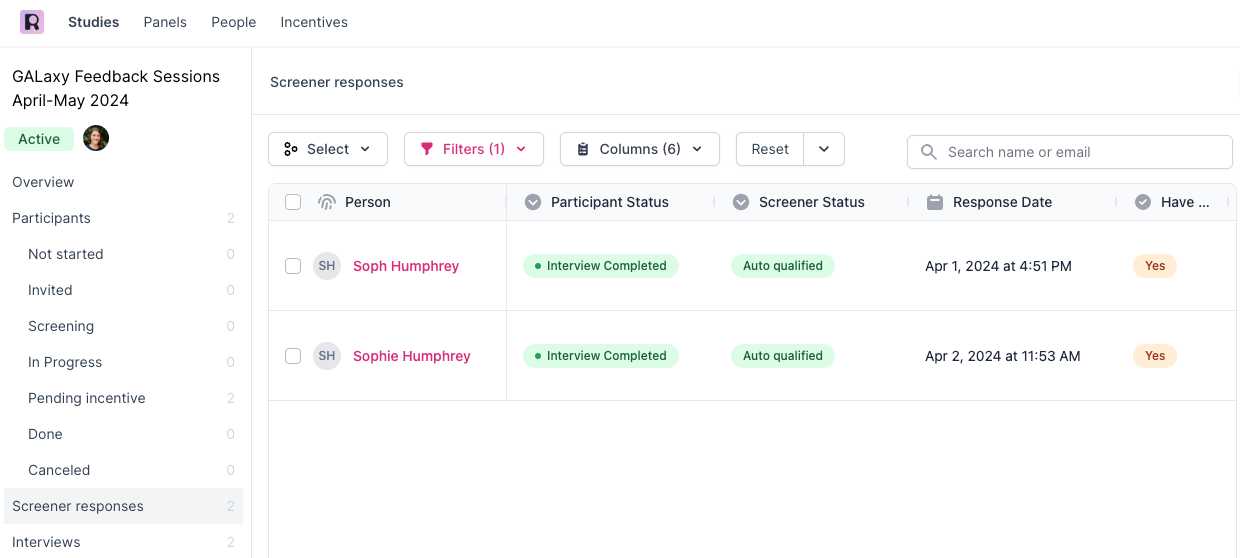The image size is (1240, 558).
Task: Open the Filters (1) dropdown
Action: [474, 149]
